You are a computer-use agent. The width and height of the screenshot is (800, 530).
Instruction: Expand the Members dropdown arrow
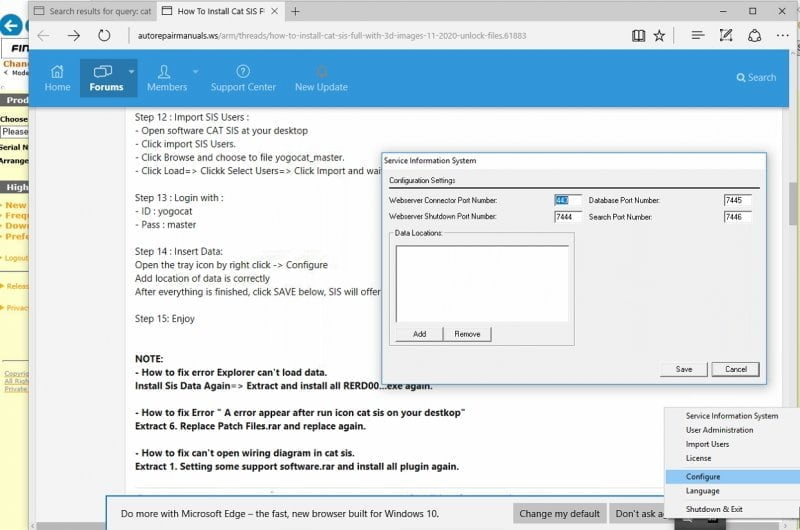pos(195,71)
